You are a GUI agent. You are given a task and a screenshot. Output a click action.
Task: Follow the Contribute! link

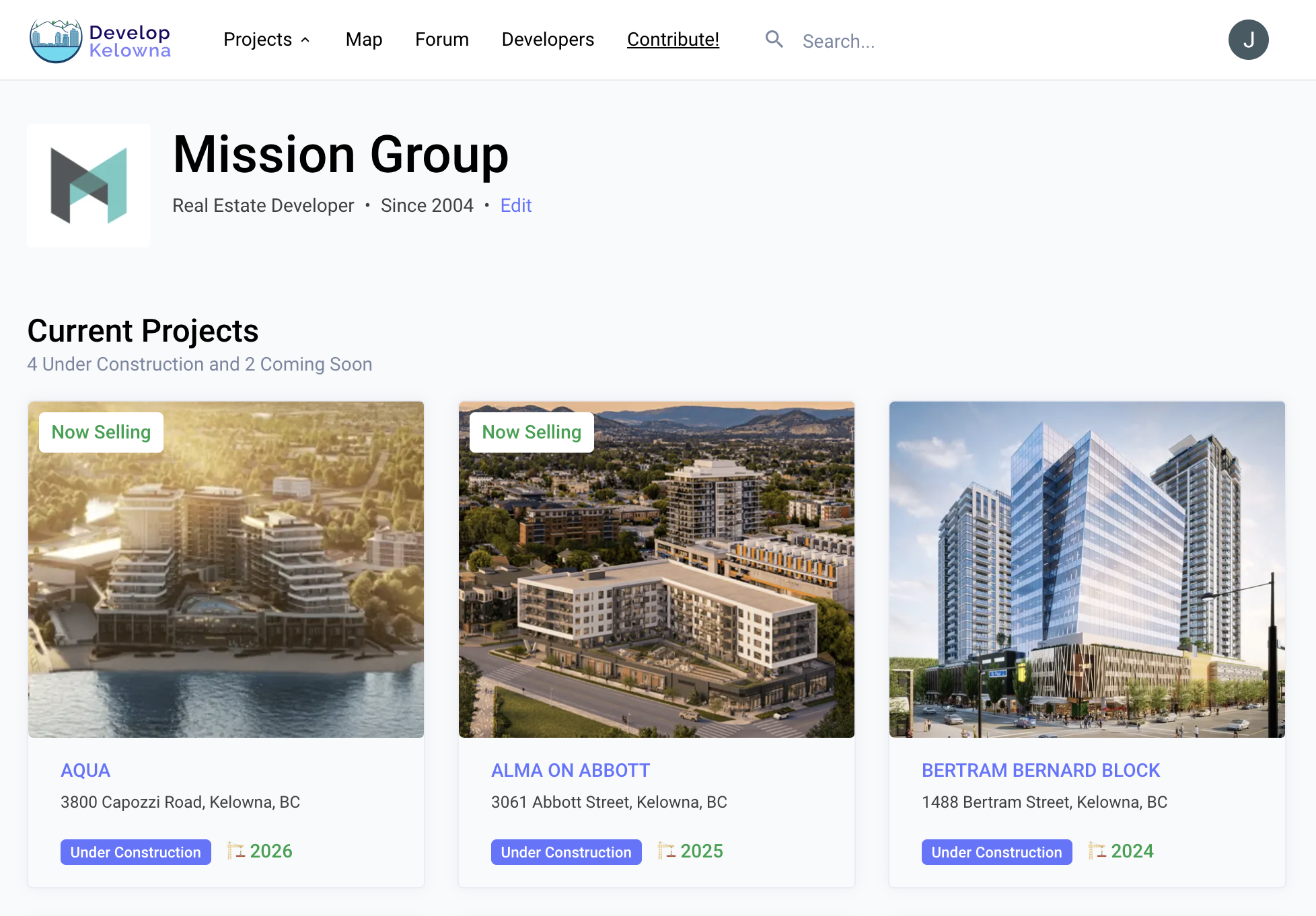(673, 40)
